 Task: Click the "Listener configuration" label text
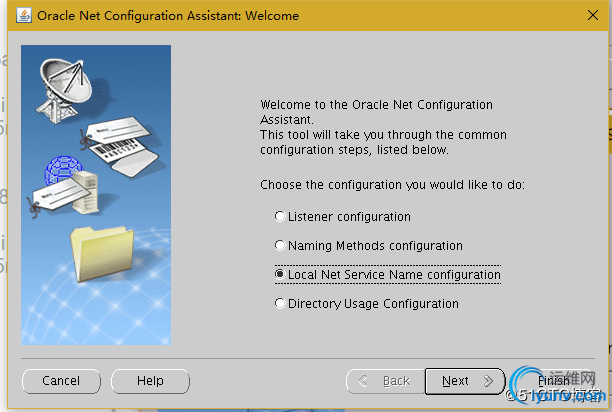(349, 217)
